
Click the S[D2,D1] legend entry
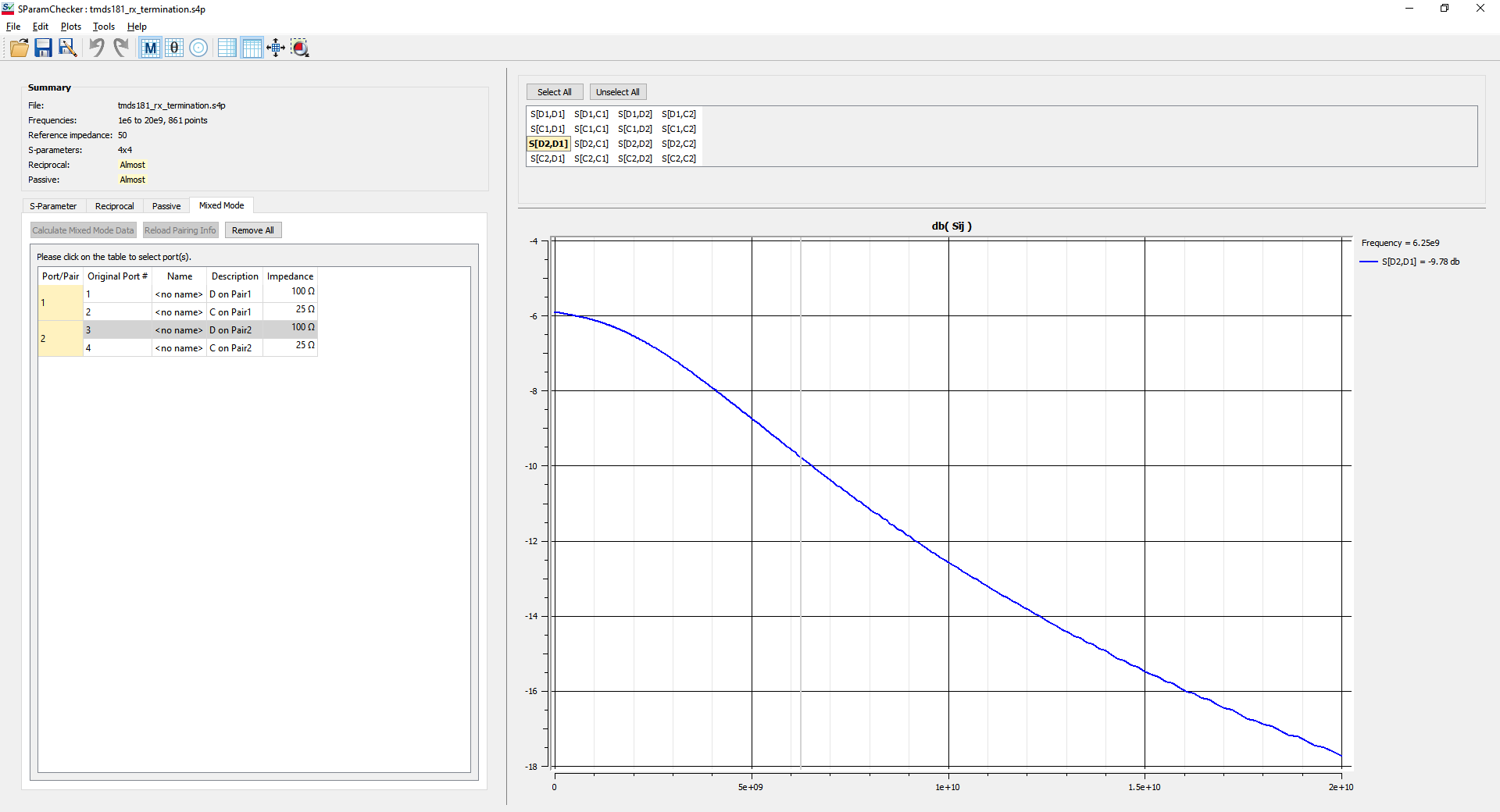click(1409, 262)
